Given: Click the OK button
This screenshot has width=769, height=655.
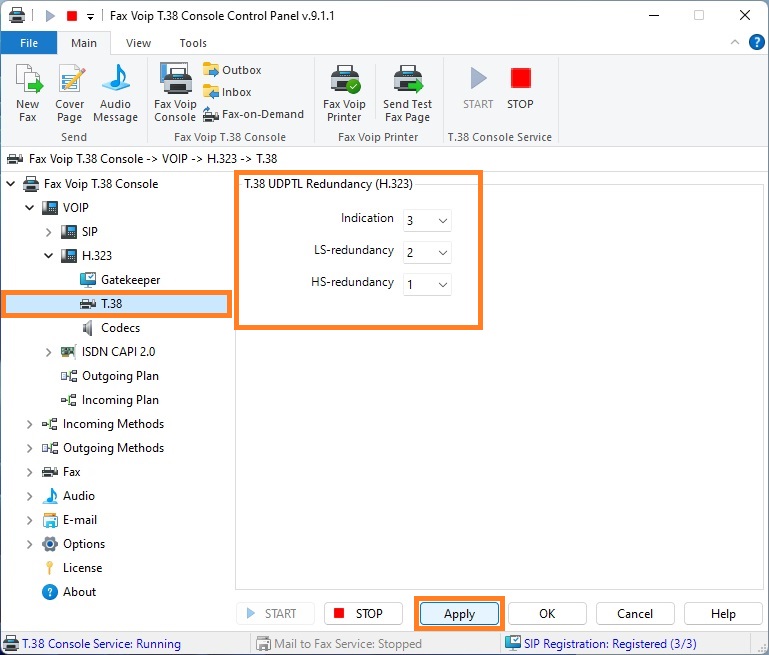Looking at the screenshot, I should (547, 613).
